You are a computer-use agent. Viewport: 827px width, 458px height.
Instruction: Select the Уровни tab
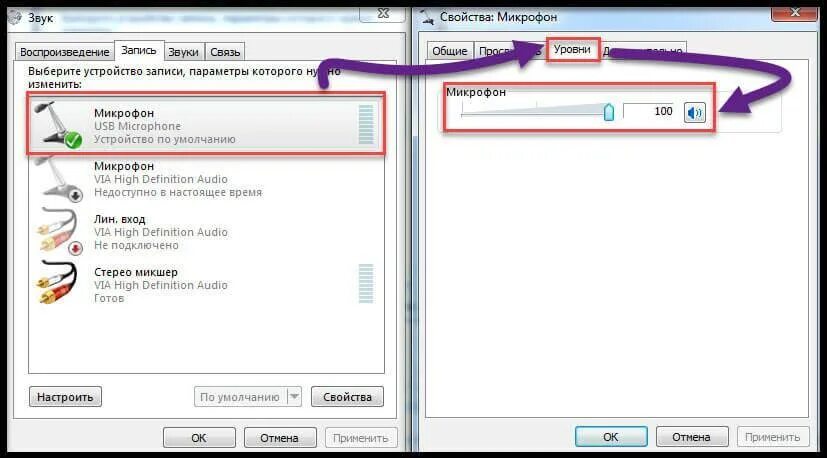(572, 49)
